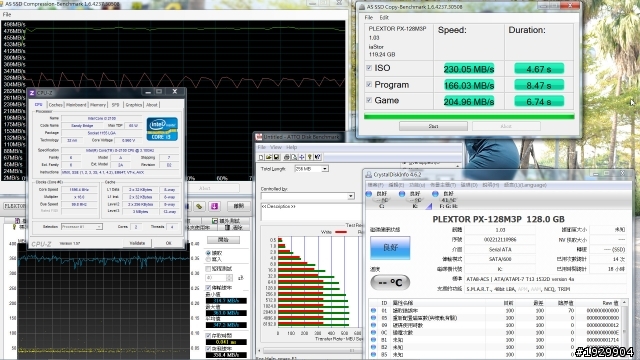Click the status dot of SMART attribute 0C
Viewport: 640px width, 360px height.
tap(373, 333)
